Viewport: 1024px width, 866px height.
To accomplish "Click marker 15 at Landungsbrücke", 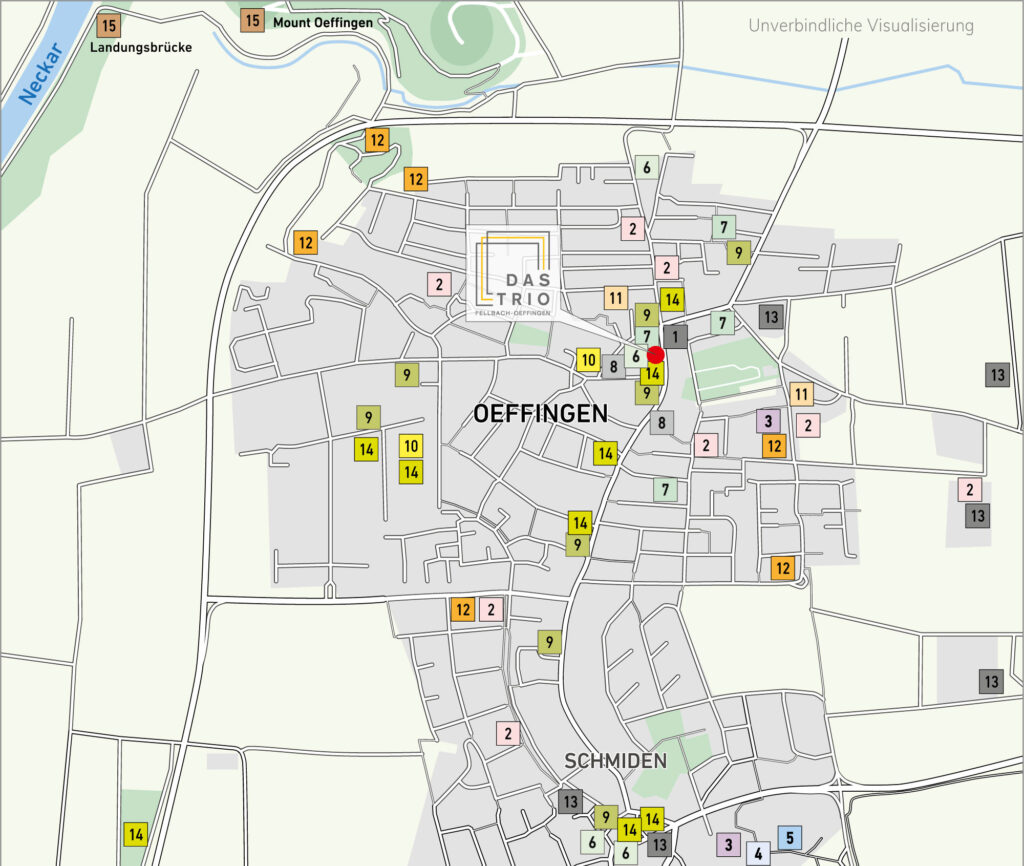I will tap(108, 25).
